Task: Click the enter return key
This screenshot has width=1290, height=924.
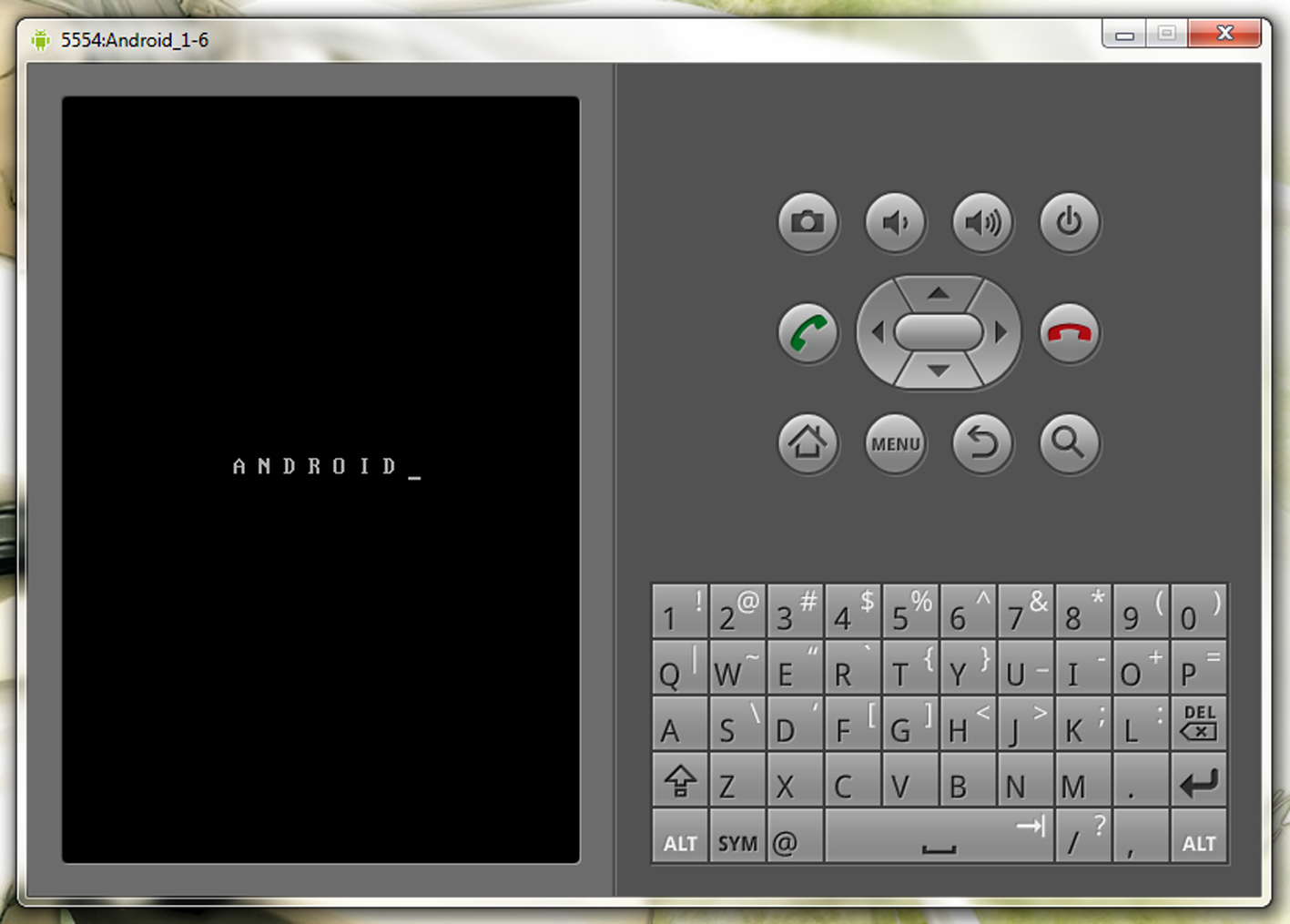Action: pos(1199,780)
